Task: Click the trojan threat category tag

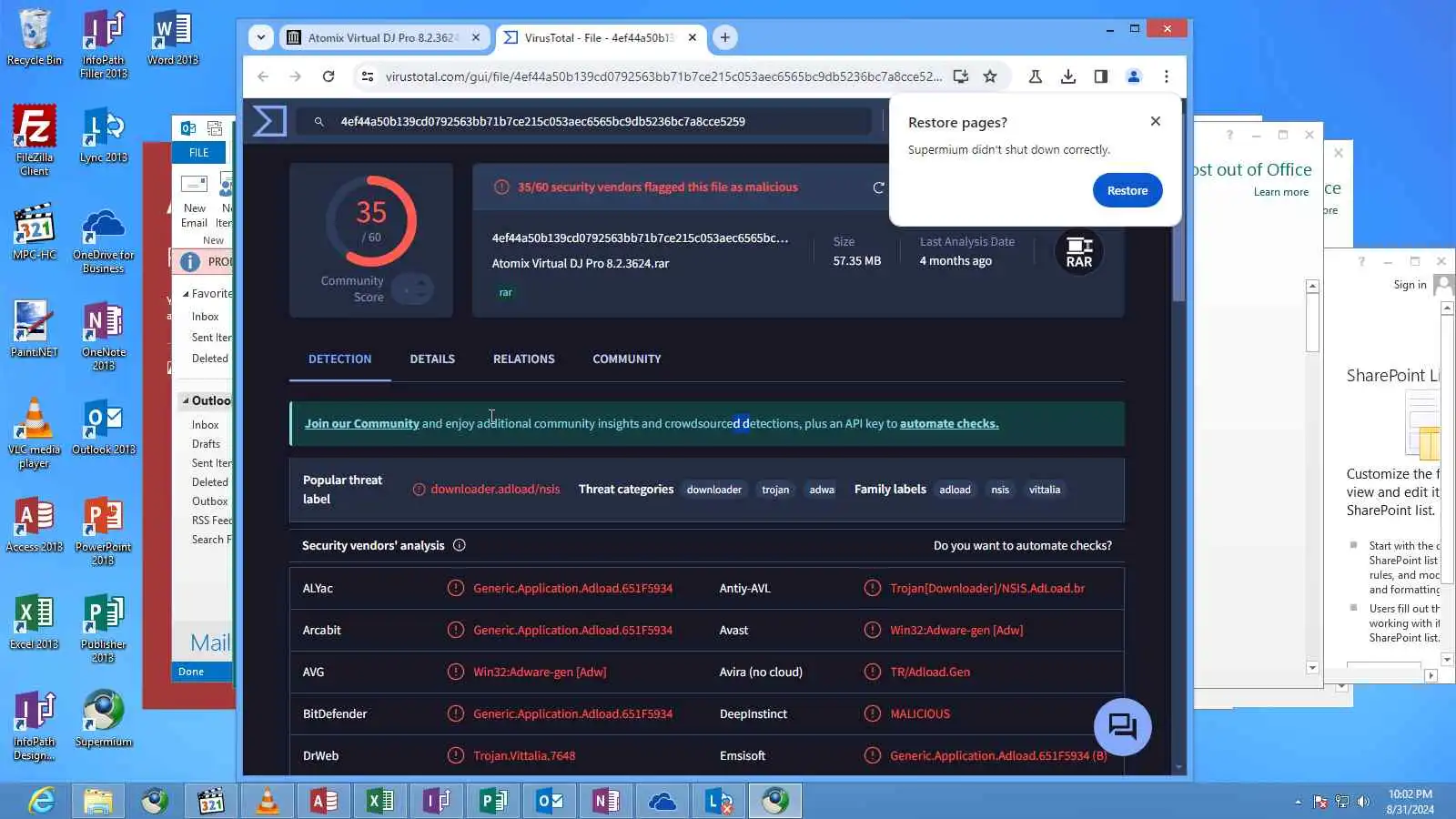Action: pos(775,490)
